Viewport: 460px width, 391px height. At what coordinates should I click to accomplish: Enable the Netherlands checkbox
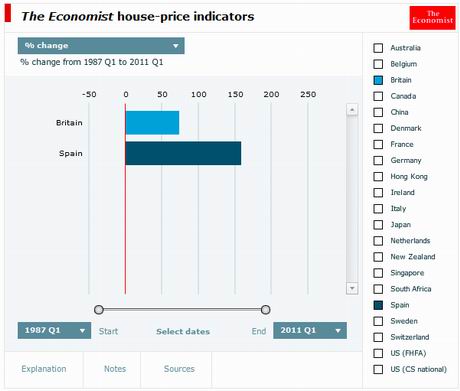click(378, 241)
